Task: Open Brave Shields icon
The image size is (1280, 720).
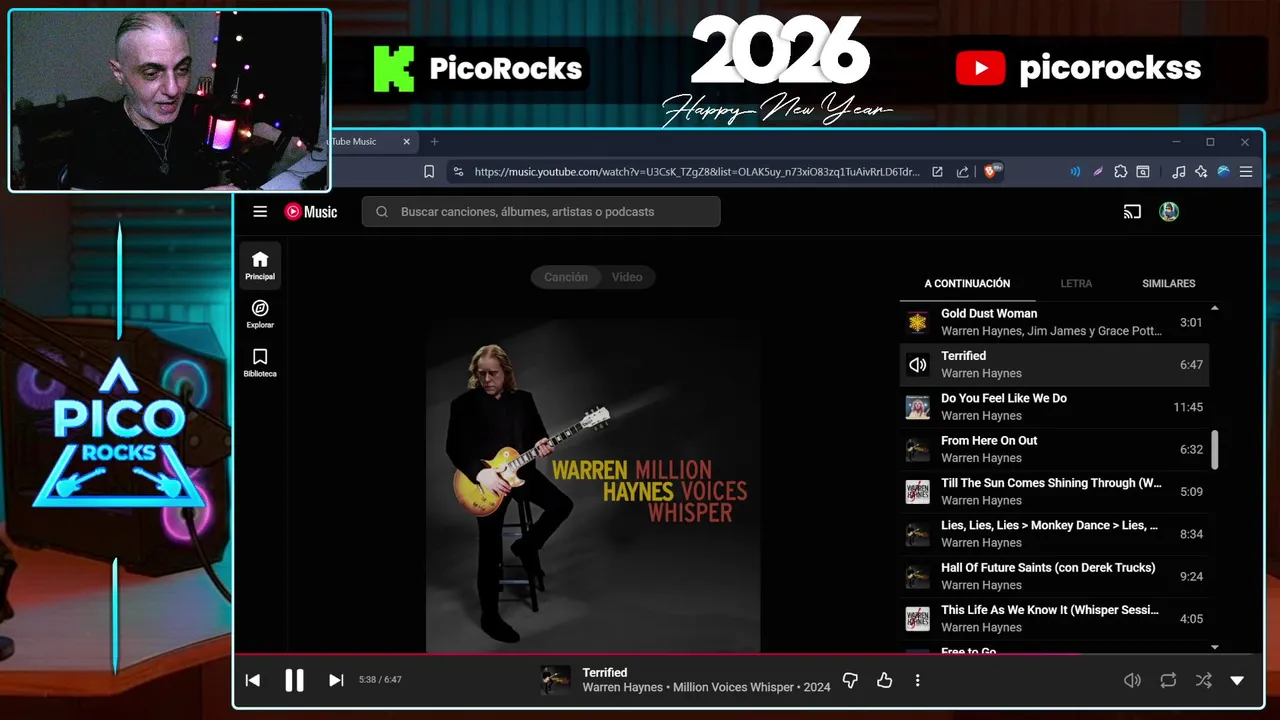Action: pos(993,171)
